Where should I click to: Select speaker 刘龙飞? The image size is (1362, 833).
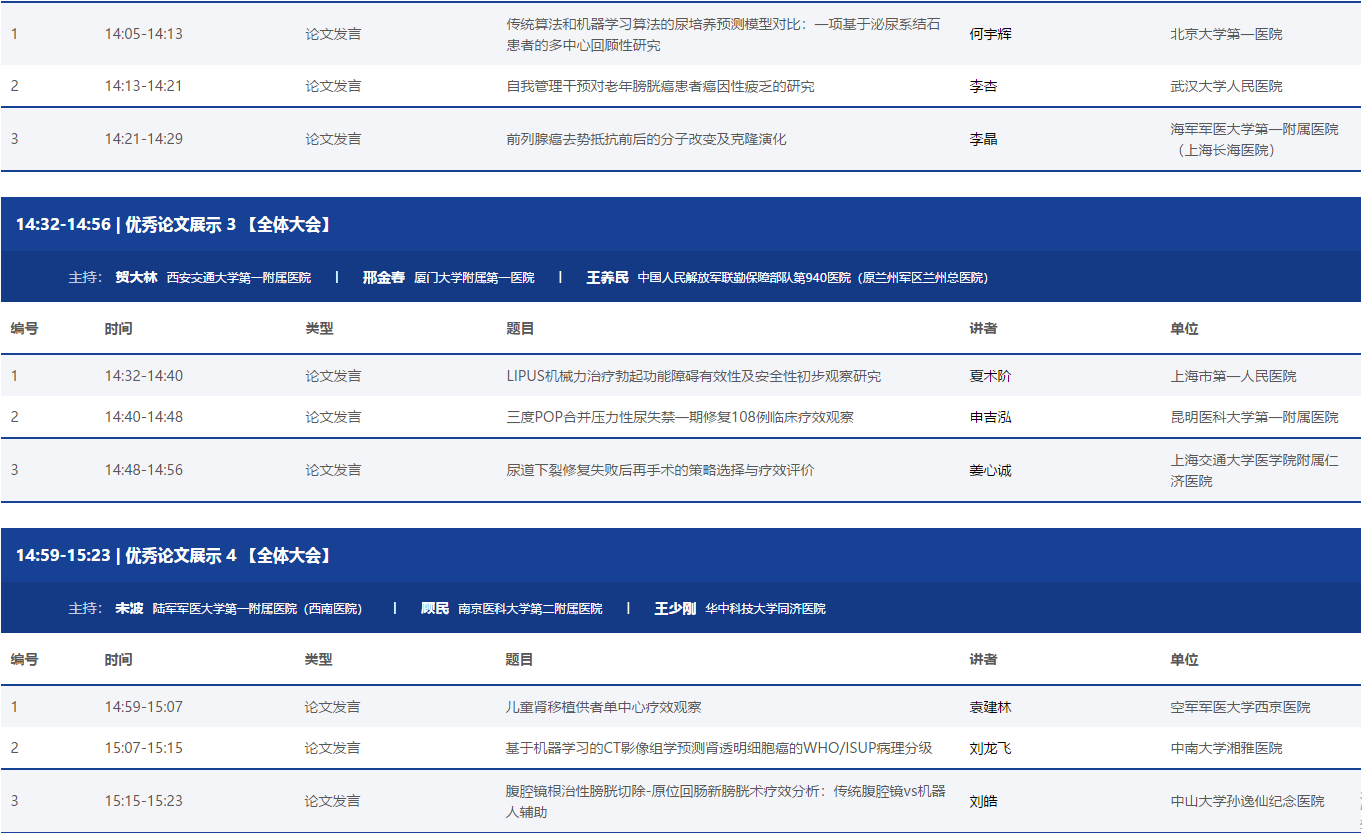990,748
